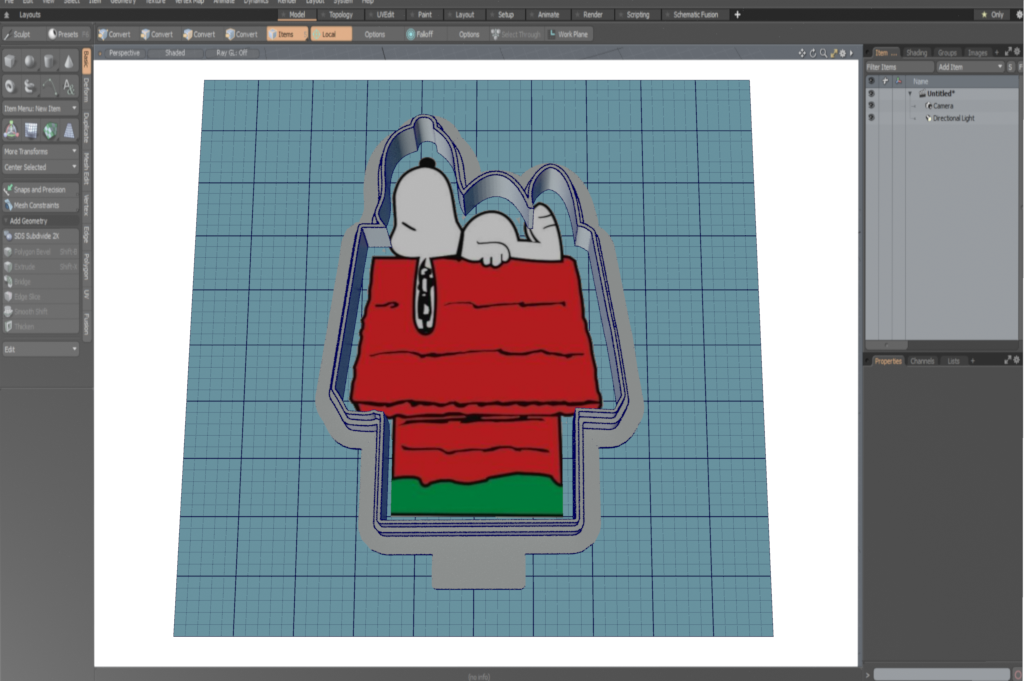Click the Filter Items field

tap(898, 66)
